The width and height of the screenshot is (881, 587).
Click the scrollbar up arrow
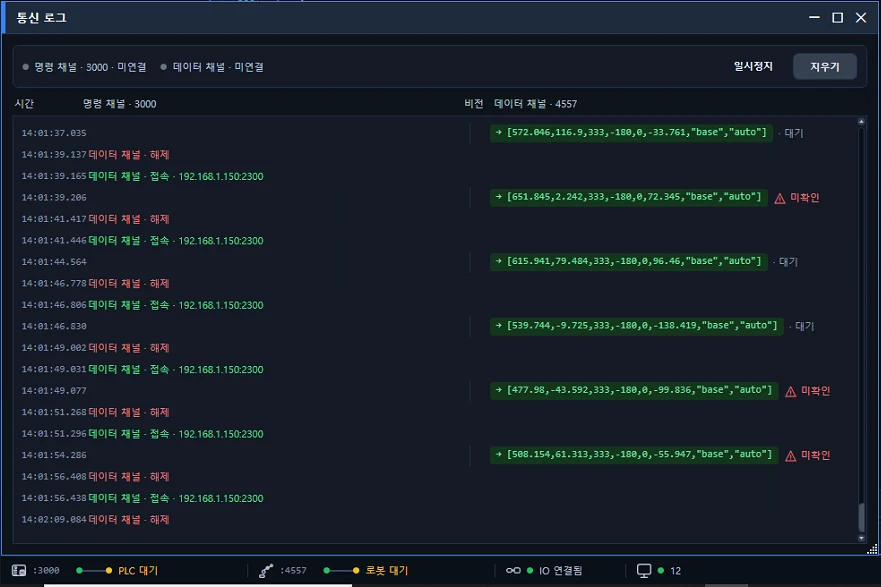(861, 121)
